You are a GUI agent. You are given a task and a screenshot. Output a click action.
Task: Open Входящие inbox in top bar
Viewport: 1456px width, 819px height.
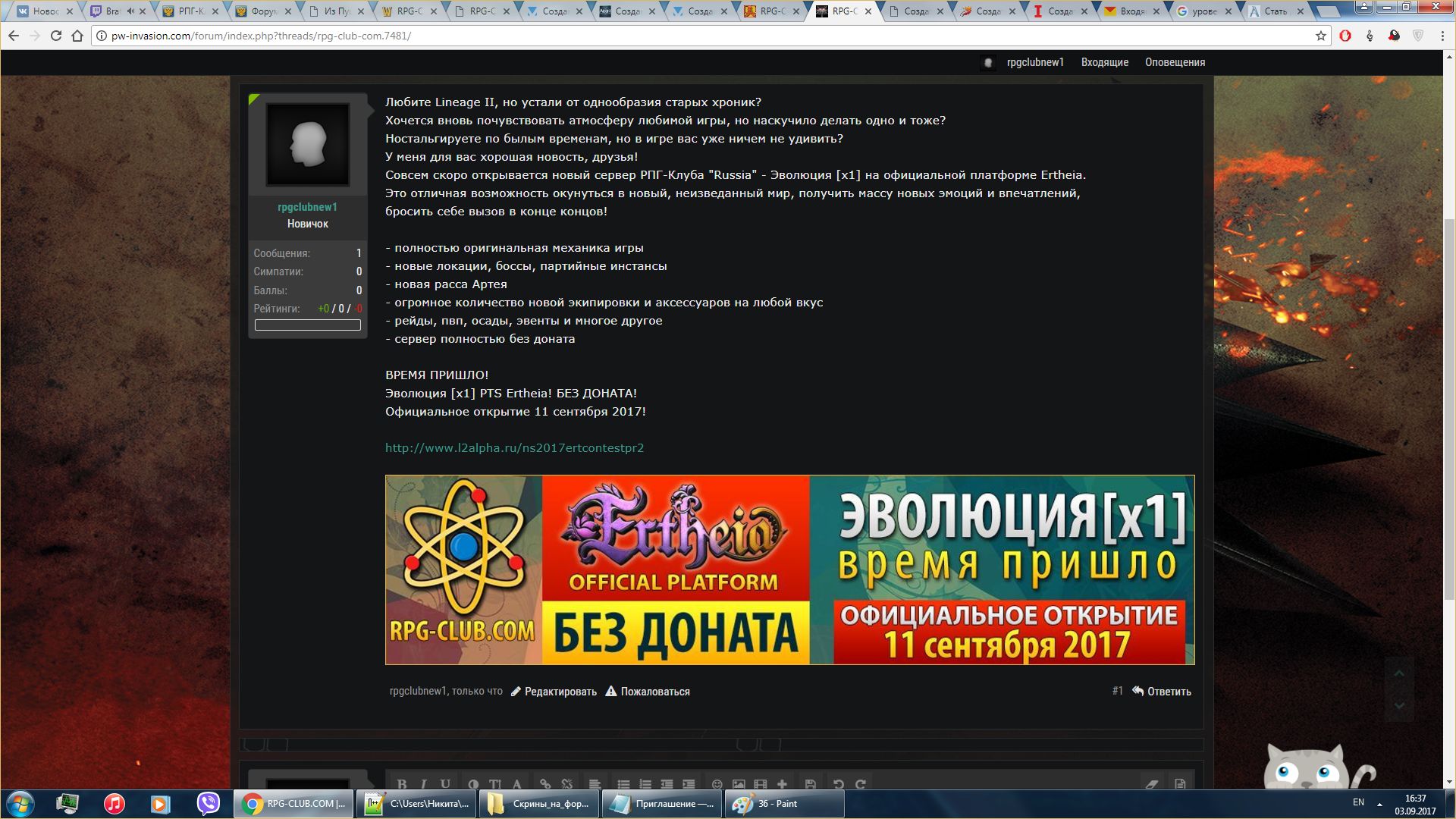(x=1104, y=62)
